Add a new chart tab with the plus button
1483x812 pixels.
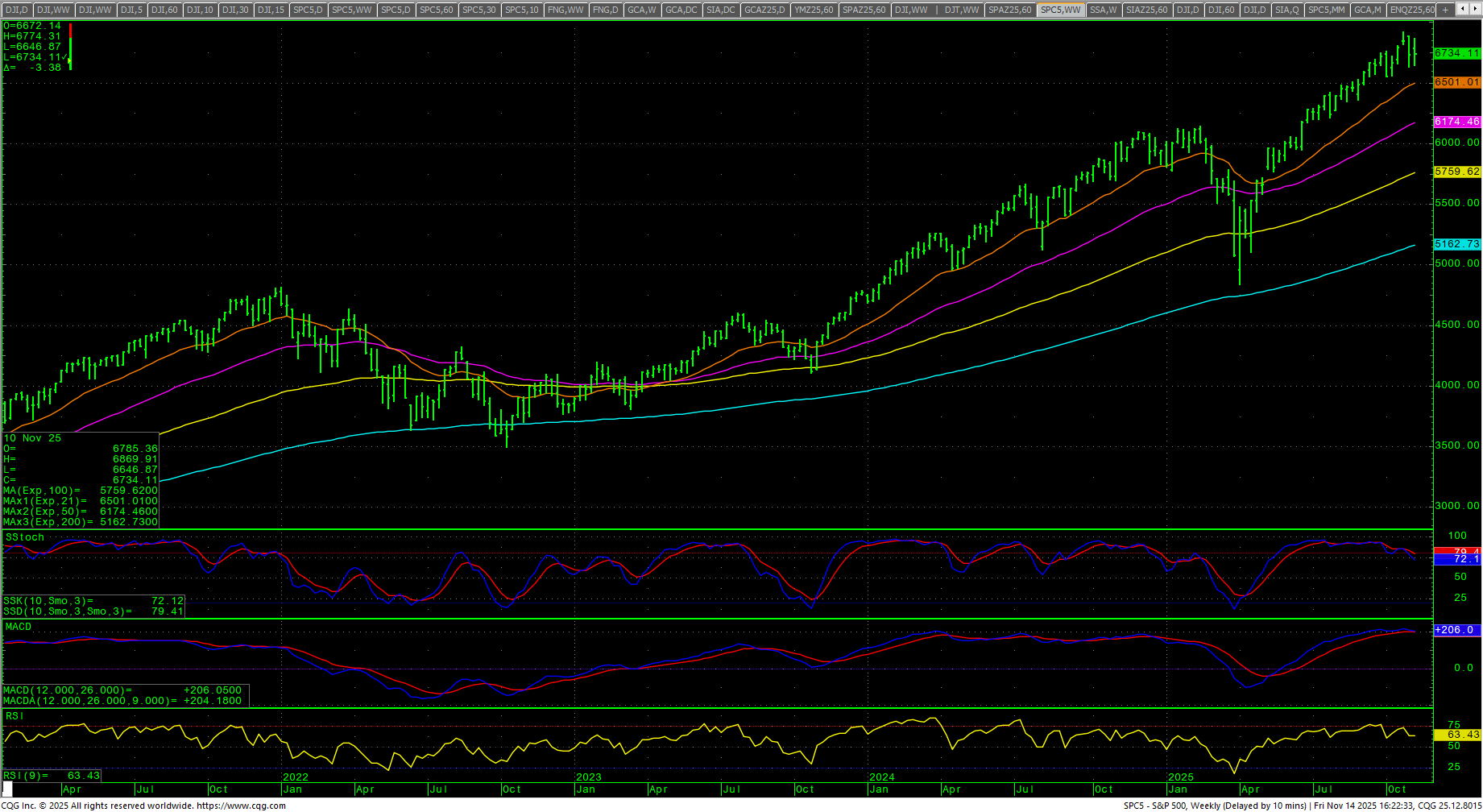click(1445, 10)
